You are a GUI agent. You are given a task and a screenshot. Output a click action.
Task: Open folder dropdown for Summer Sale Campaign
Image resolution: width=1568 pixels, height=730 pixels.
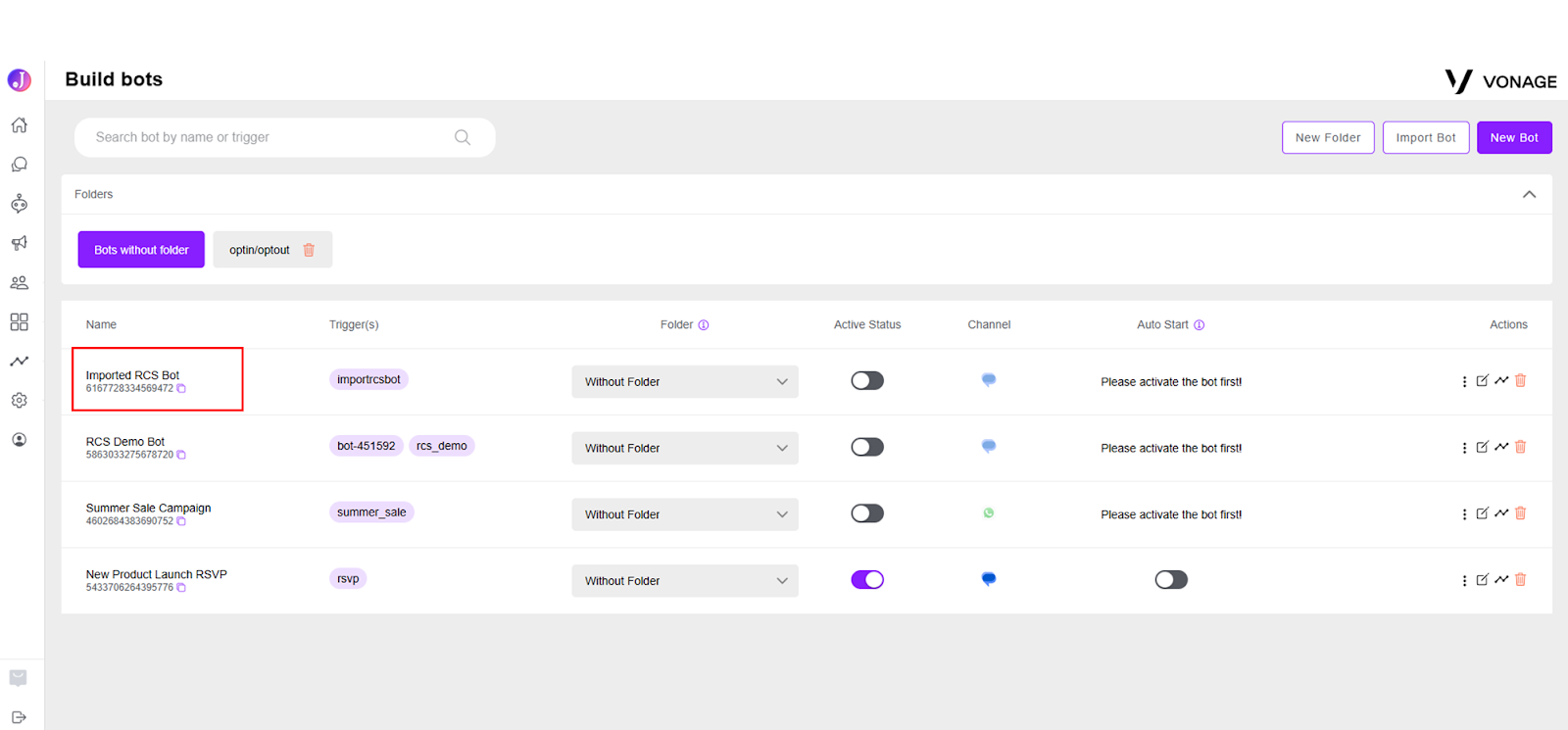685,514
